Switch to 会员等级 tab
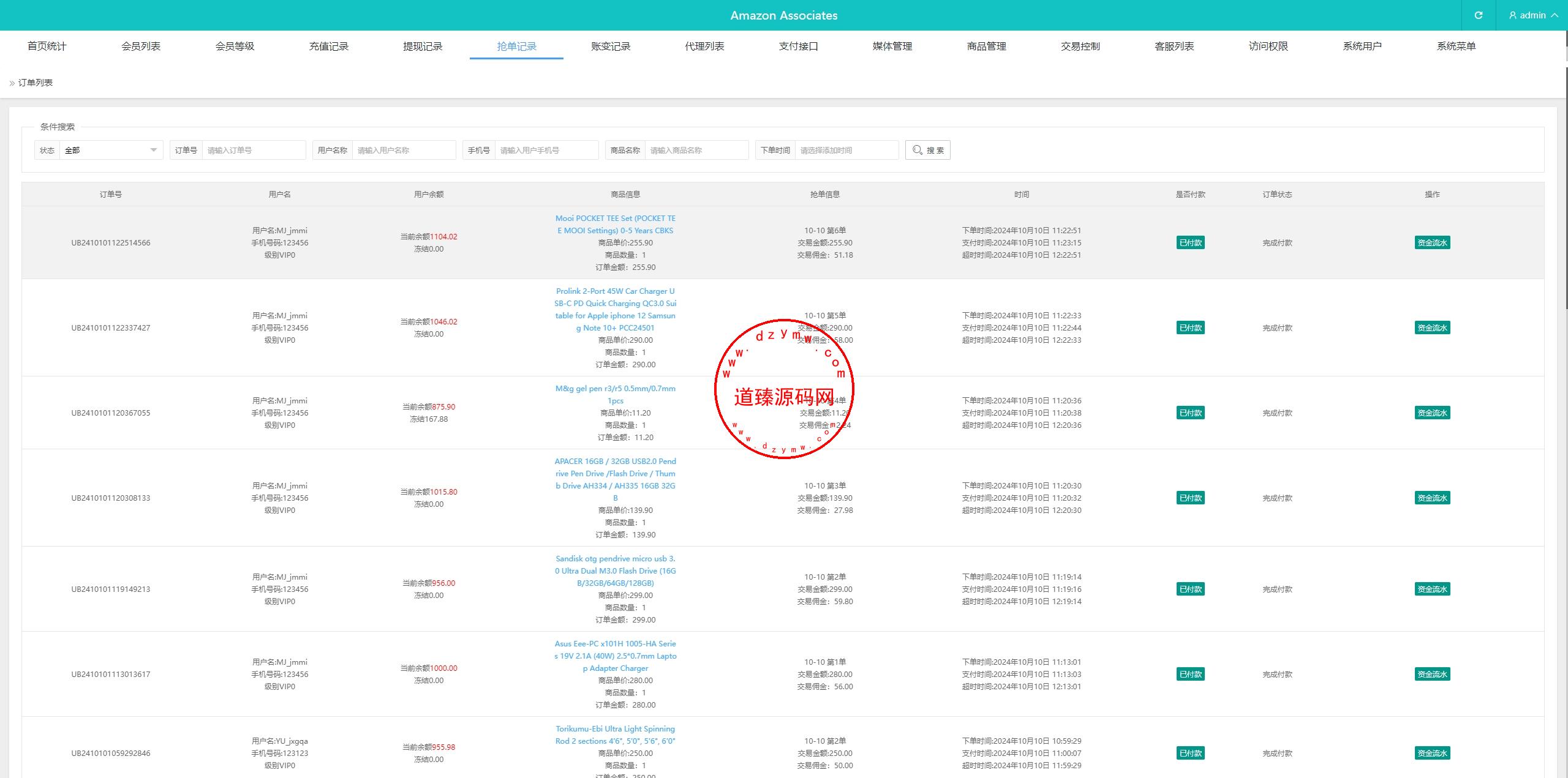This screenshot has height=778, width=1568. (x=235, y=46)
